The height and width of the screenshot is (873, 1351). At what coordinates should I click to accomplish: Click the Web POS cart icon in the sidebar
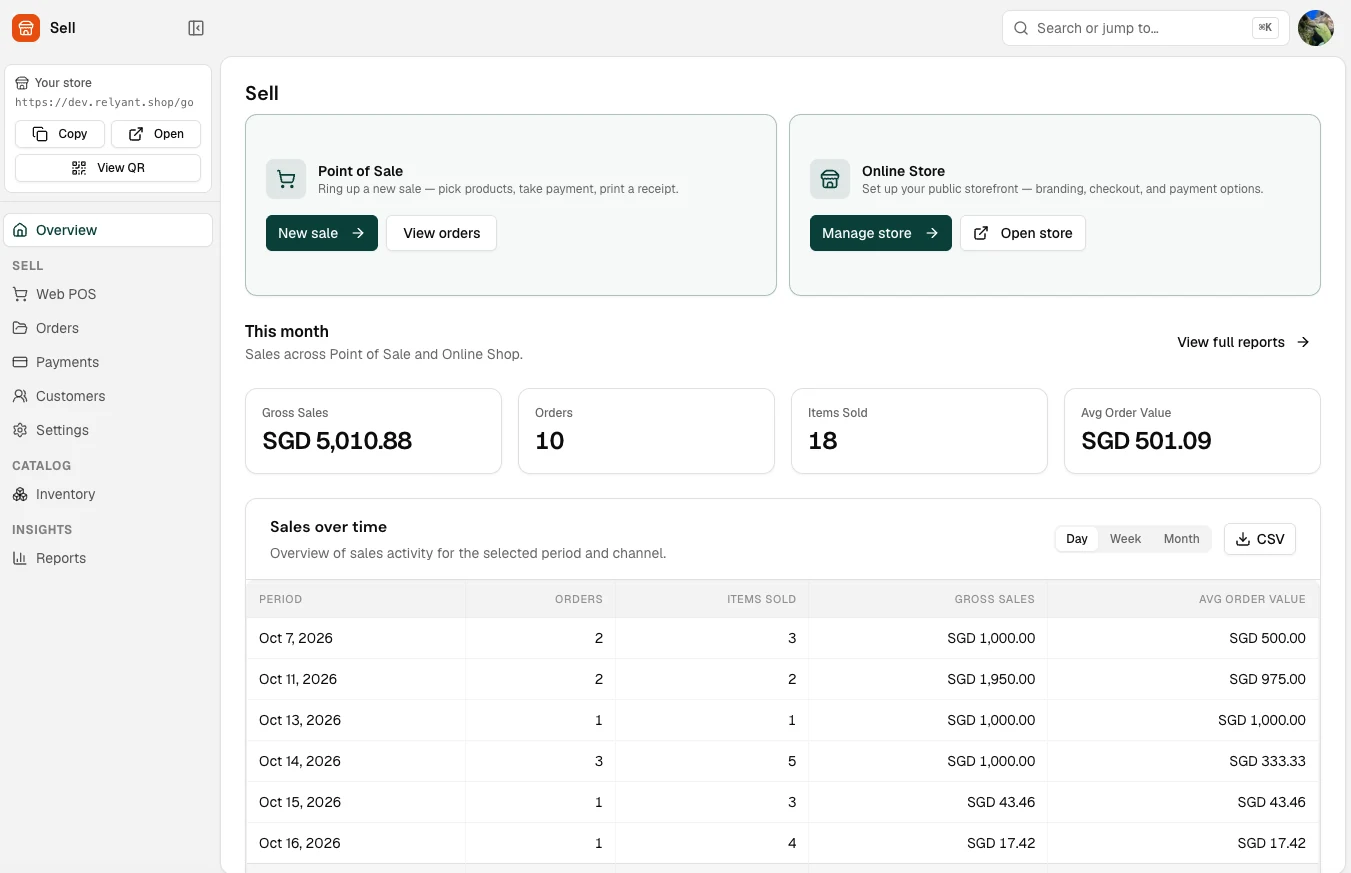(x=20, y=294)
